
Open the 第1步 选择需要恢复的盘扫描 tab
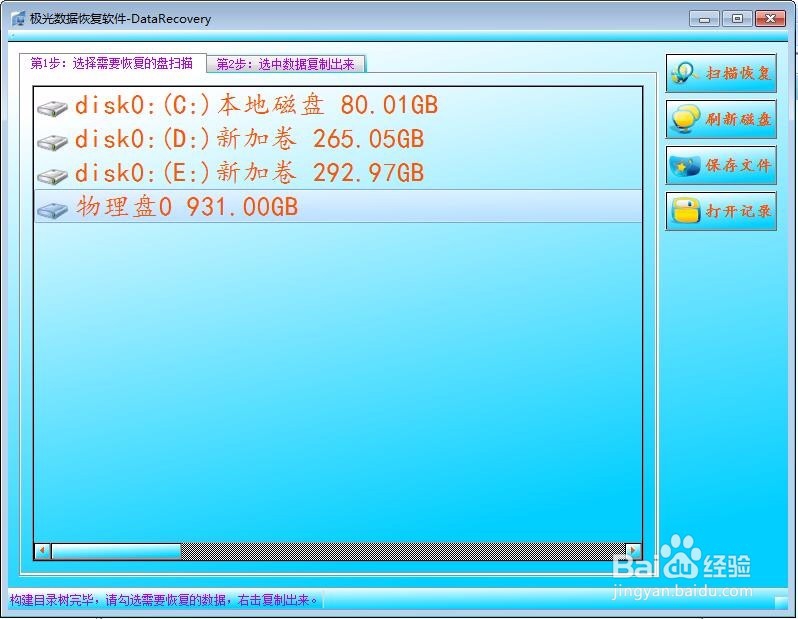112,63
